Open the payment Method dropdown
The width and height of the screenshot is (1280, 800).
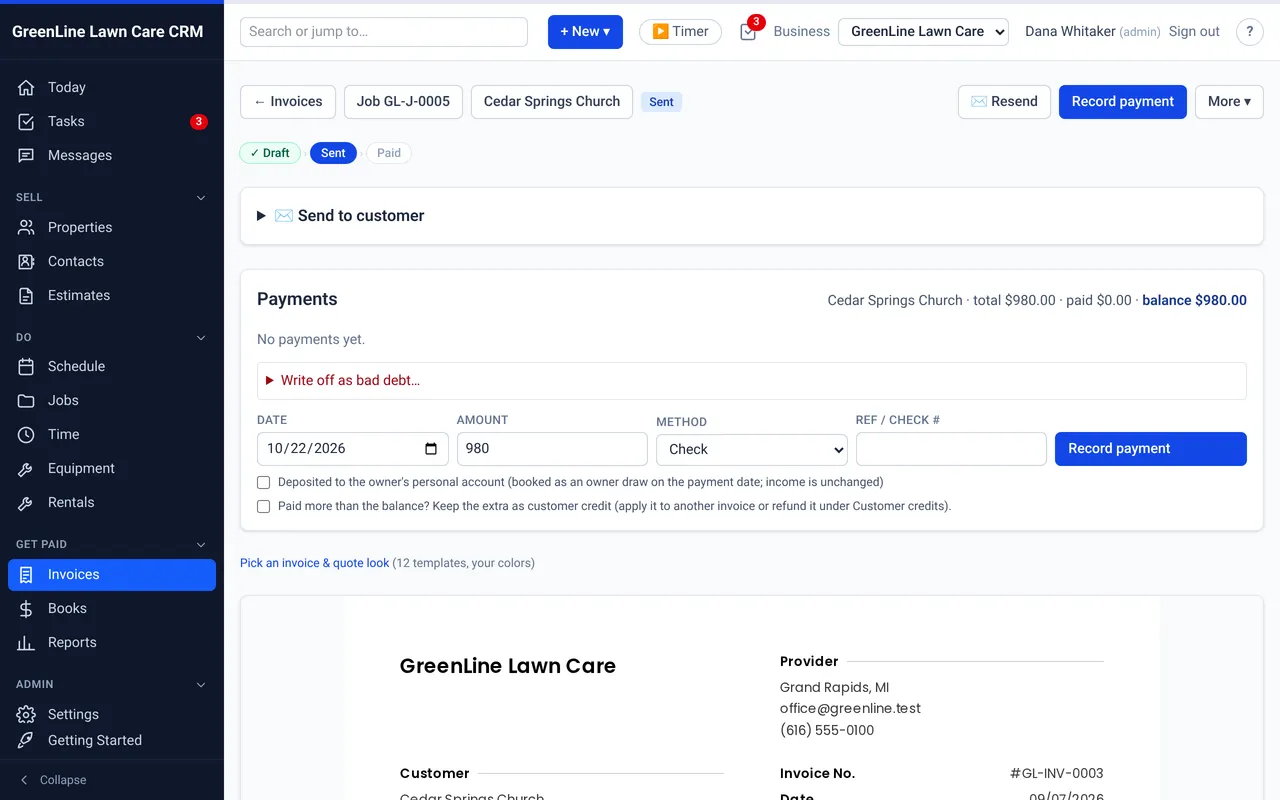(752, 450)
